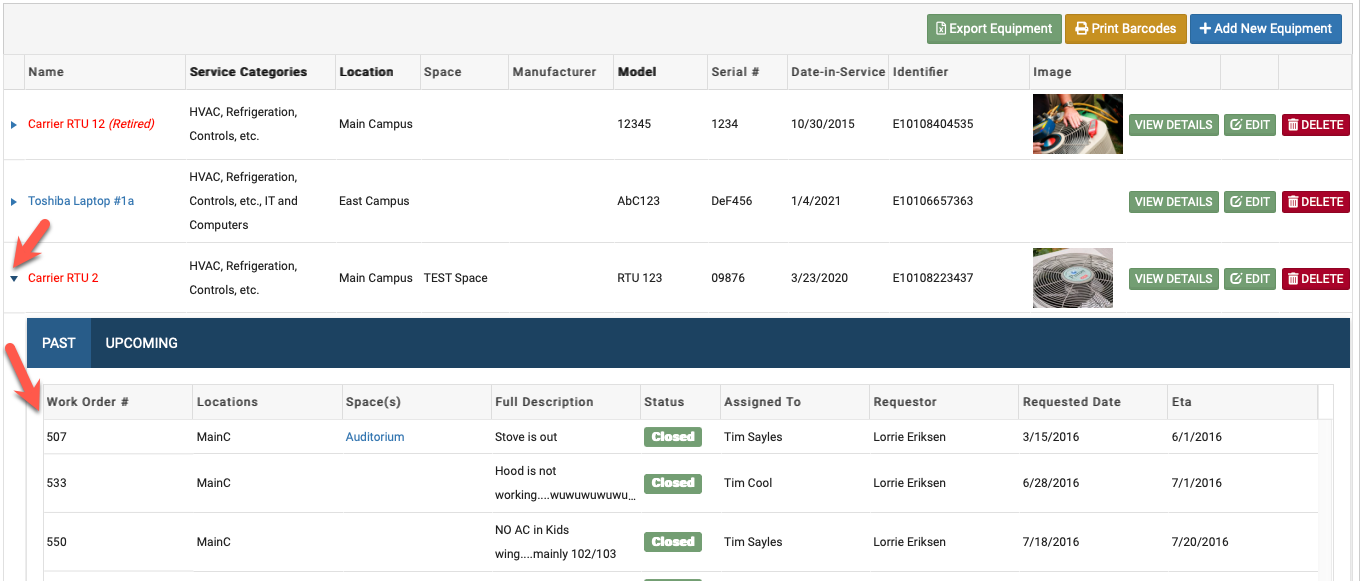Viewport: 1369px width, 581px height.
Task: Expand the Carrier RTU 12 row
Action: click(14, 125)
